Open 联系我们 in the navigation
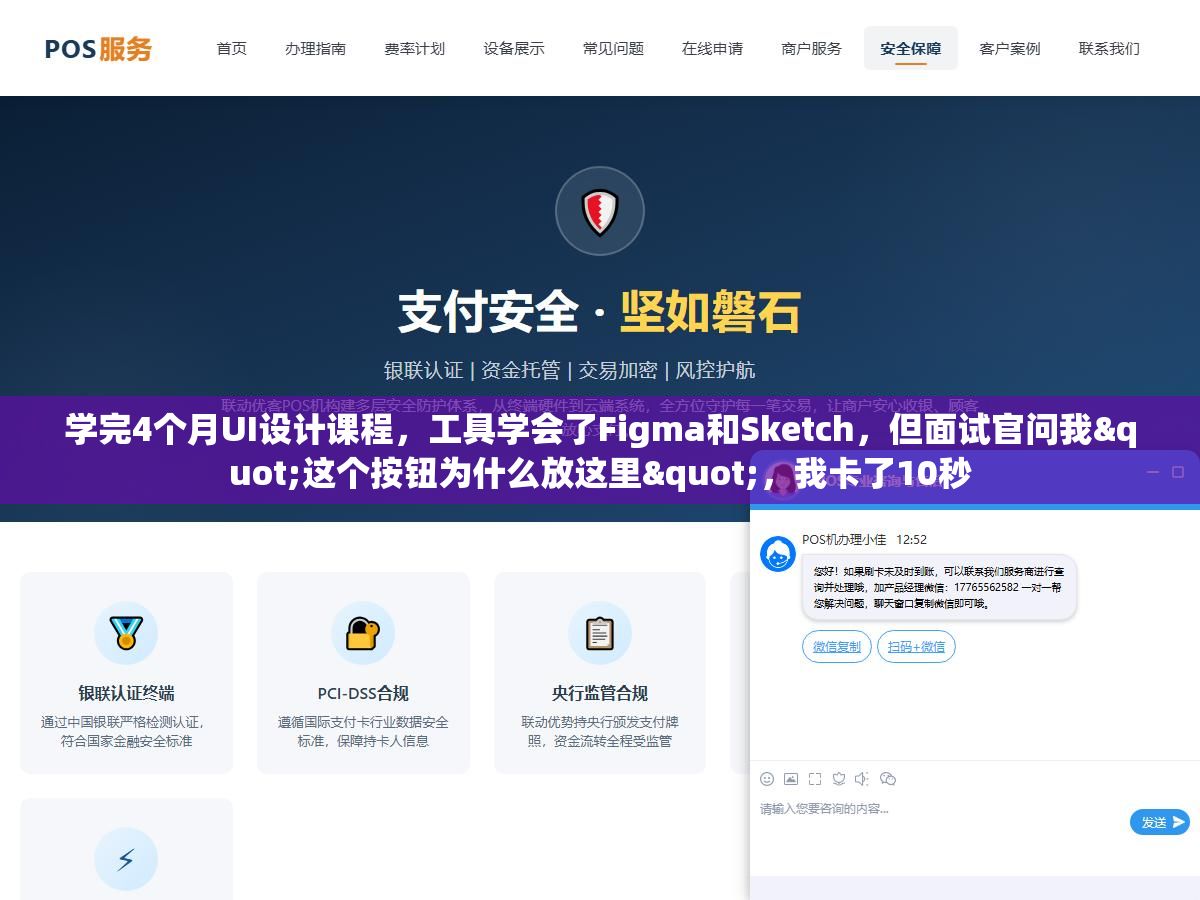The width and height of the screenshot is (1200, 900). 1109,48
